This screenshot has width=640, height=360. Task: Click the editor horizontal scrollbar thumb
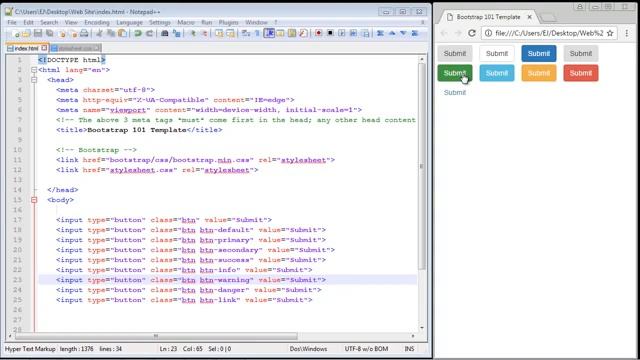point(156,336)
